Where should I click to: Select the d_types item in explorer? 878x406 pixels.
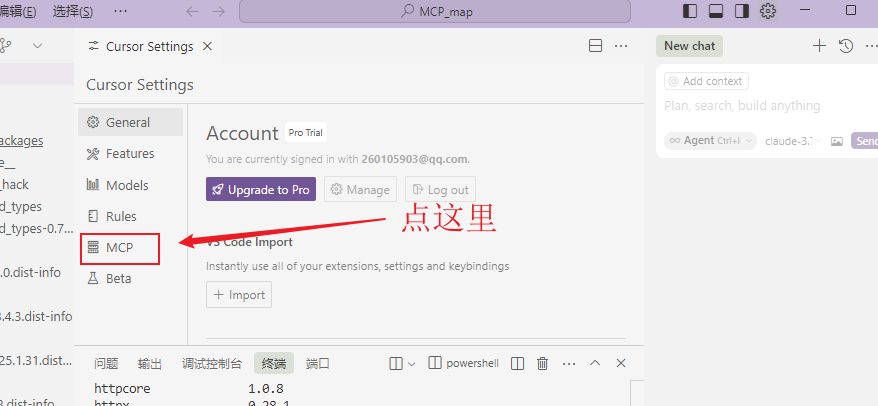click(21, 206)
